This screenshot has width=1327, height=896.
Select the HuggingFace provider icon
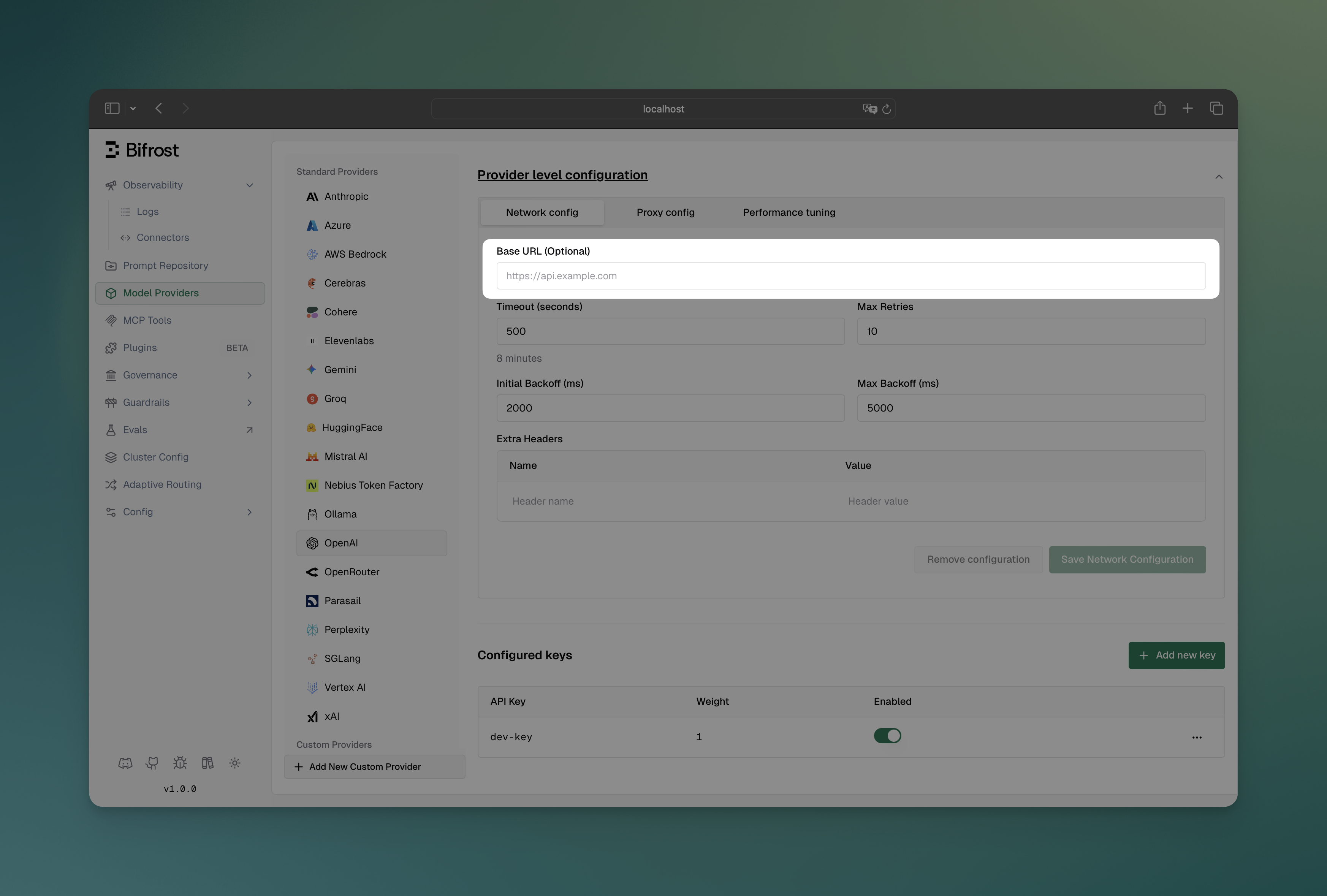[312, 427]
